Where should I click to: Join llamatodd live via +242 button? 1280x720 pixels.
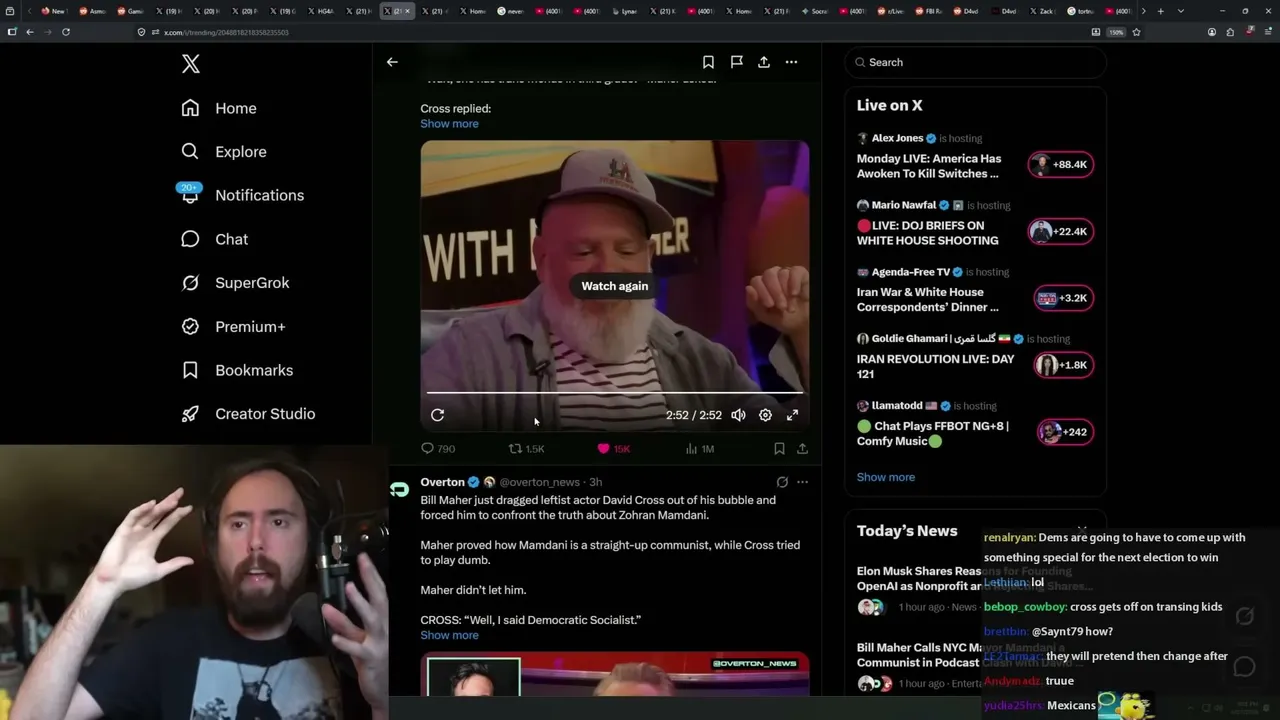(1064, 432)
